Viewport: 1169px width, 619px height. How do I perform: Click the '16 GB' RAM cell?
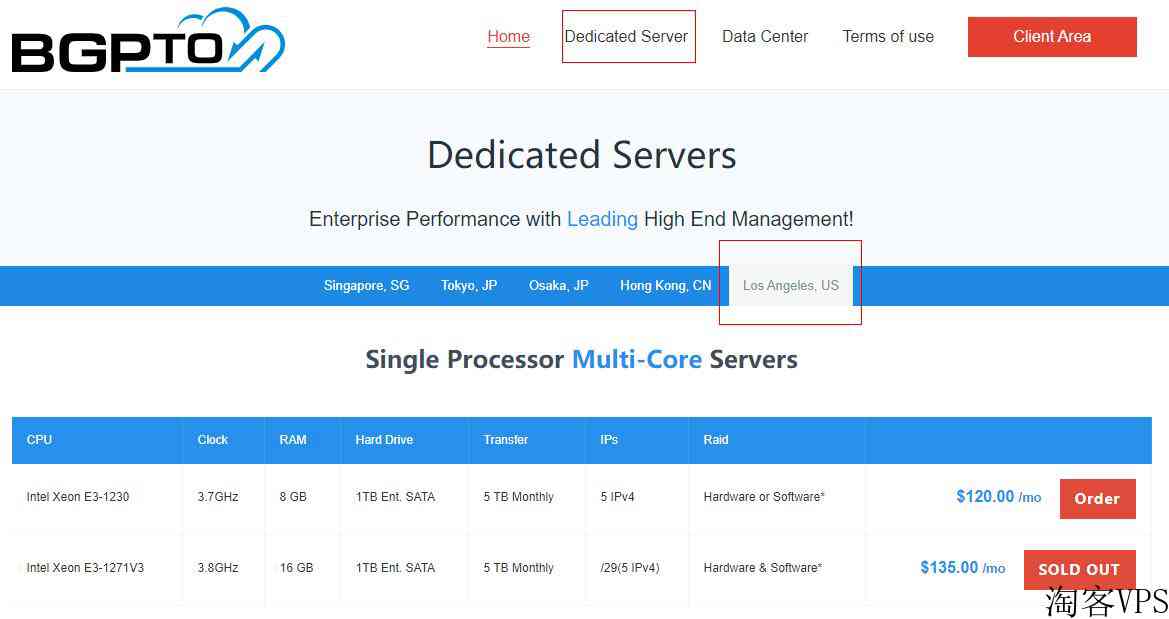[296, 568]
